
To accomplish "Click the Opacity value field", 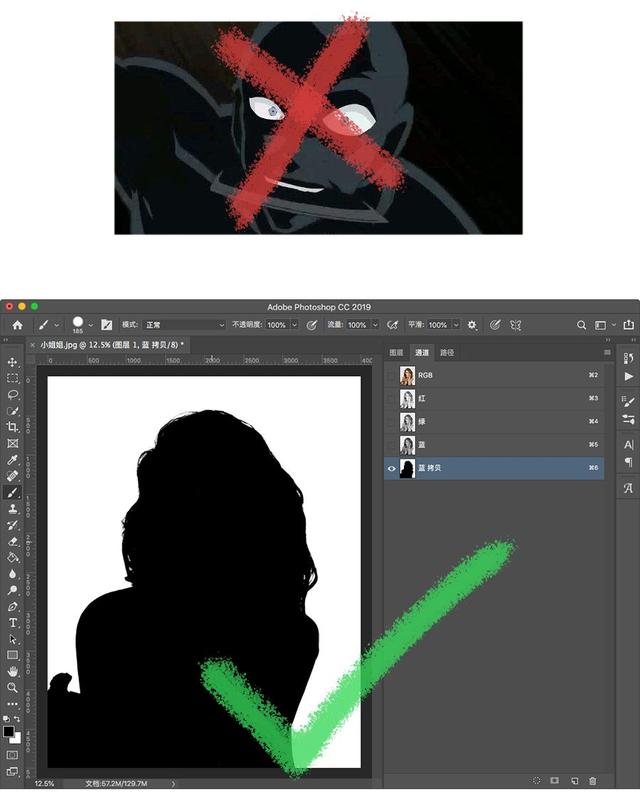I will pos(277,325).
